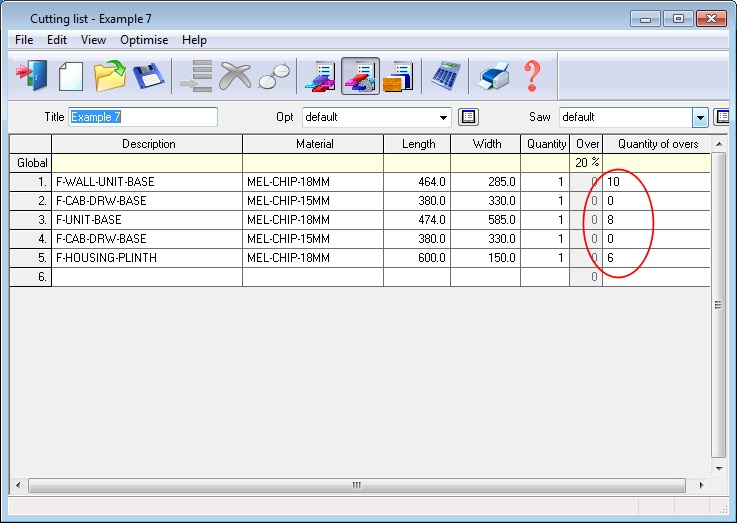Open help via red question mark icon
The height and width of the screenshot is (523, 737).
pyautogui.click(x=532, y=76)
